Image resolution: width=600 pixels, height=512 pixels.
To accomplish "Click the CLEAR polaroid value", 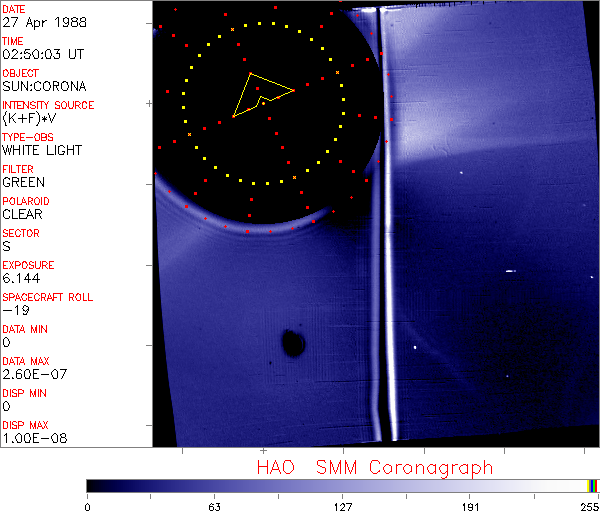I will point(24,214).
